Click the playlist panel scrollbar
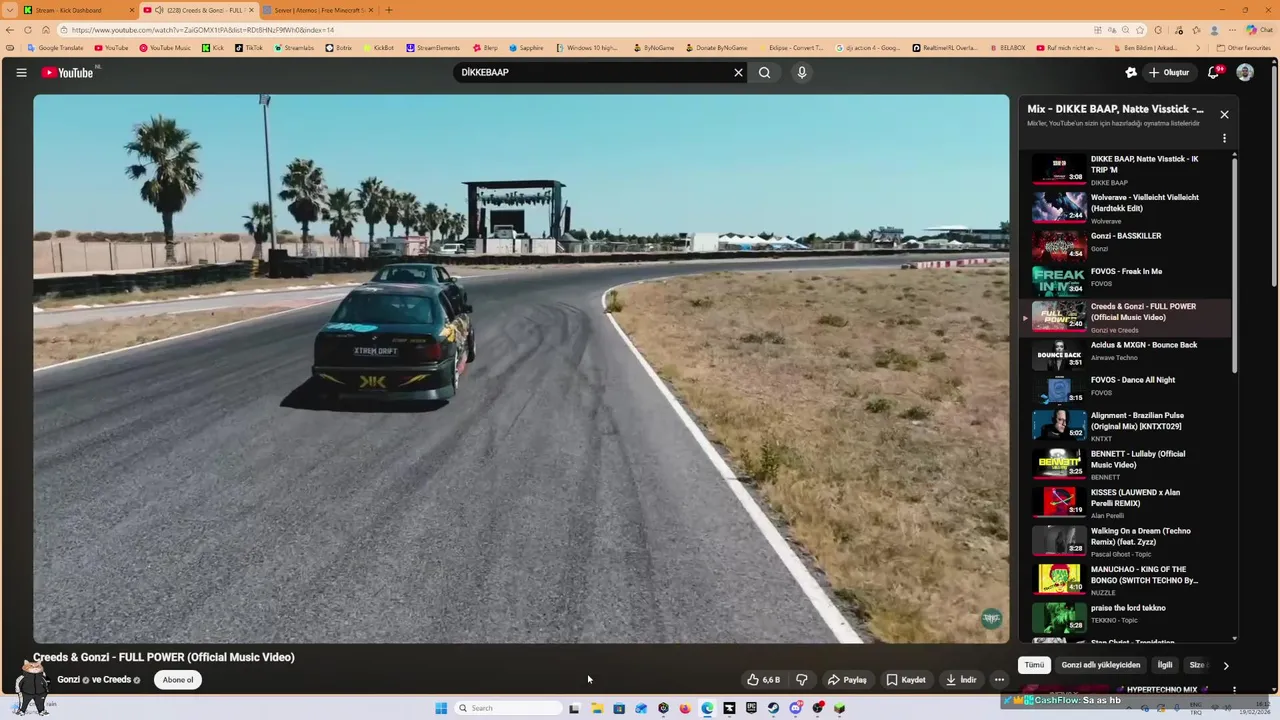1280x720 pixels. (1235, 265)
